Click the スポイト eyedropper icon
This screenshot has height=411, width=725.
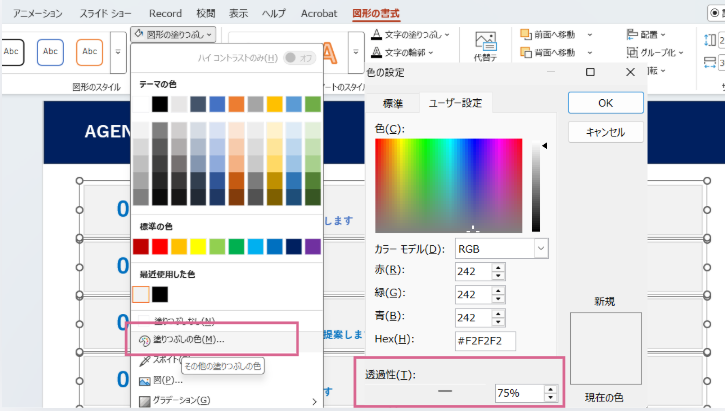145,360
